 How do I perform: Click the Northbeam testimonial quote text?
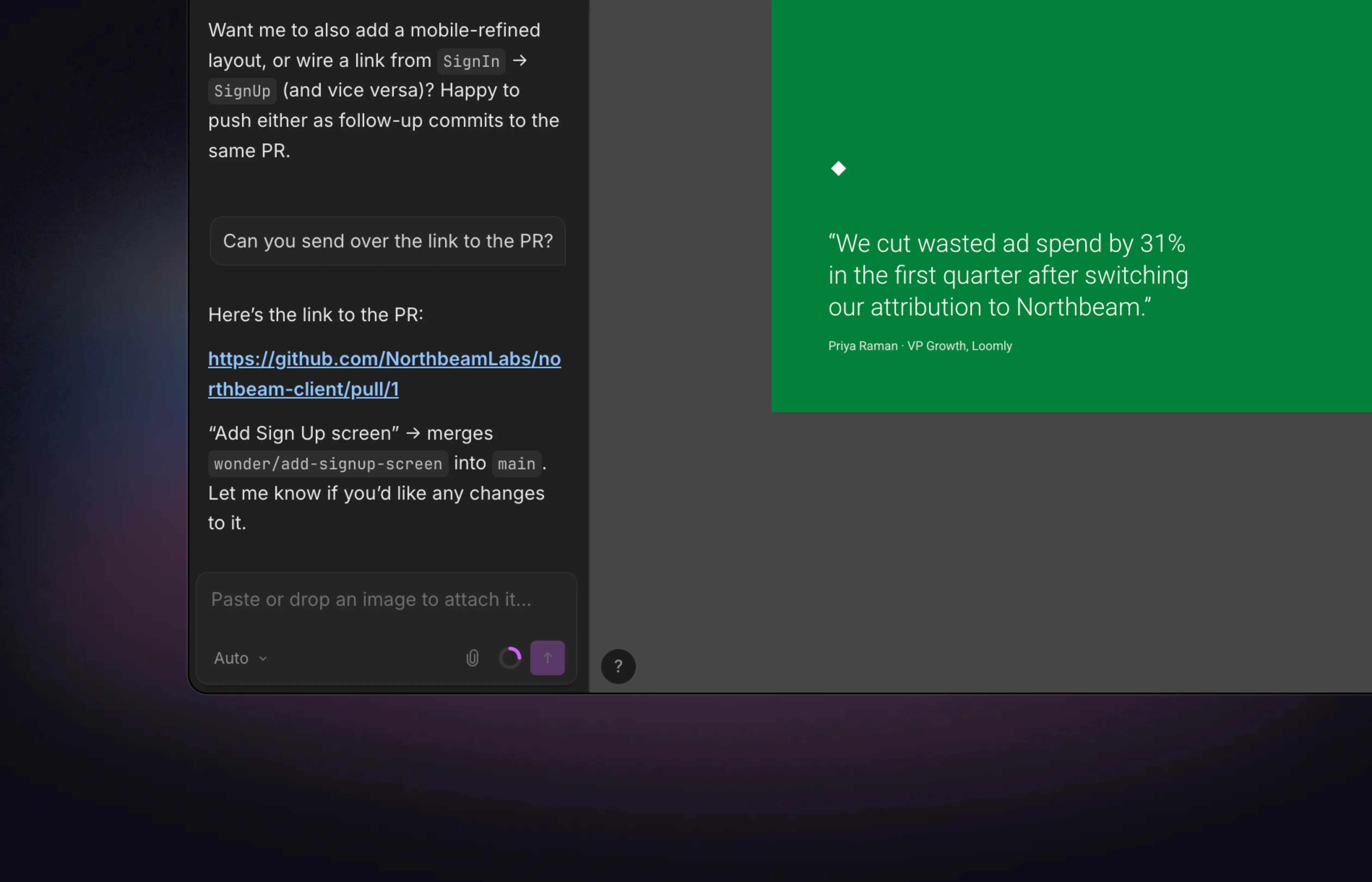pos(1008,275)
